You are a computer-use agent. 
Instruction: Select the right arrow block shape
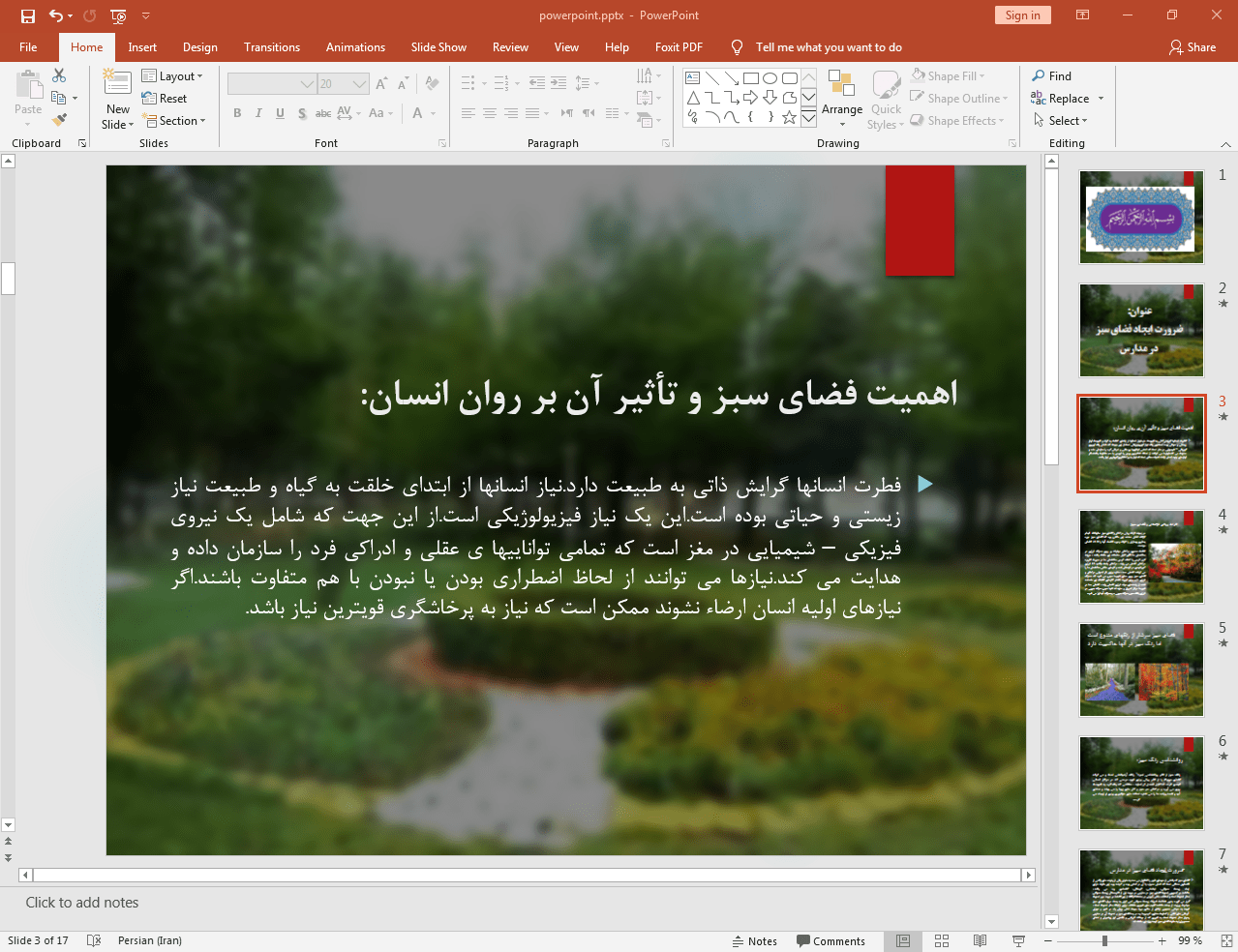coord(750,98)
